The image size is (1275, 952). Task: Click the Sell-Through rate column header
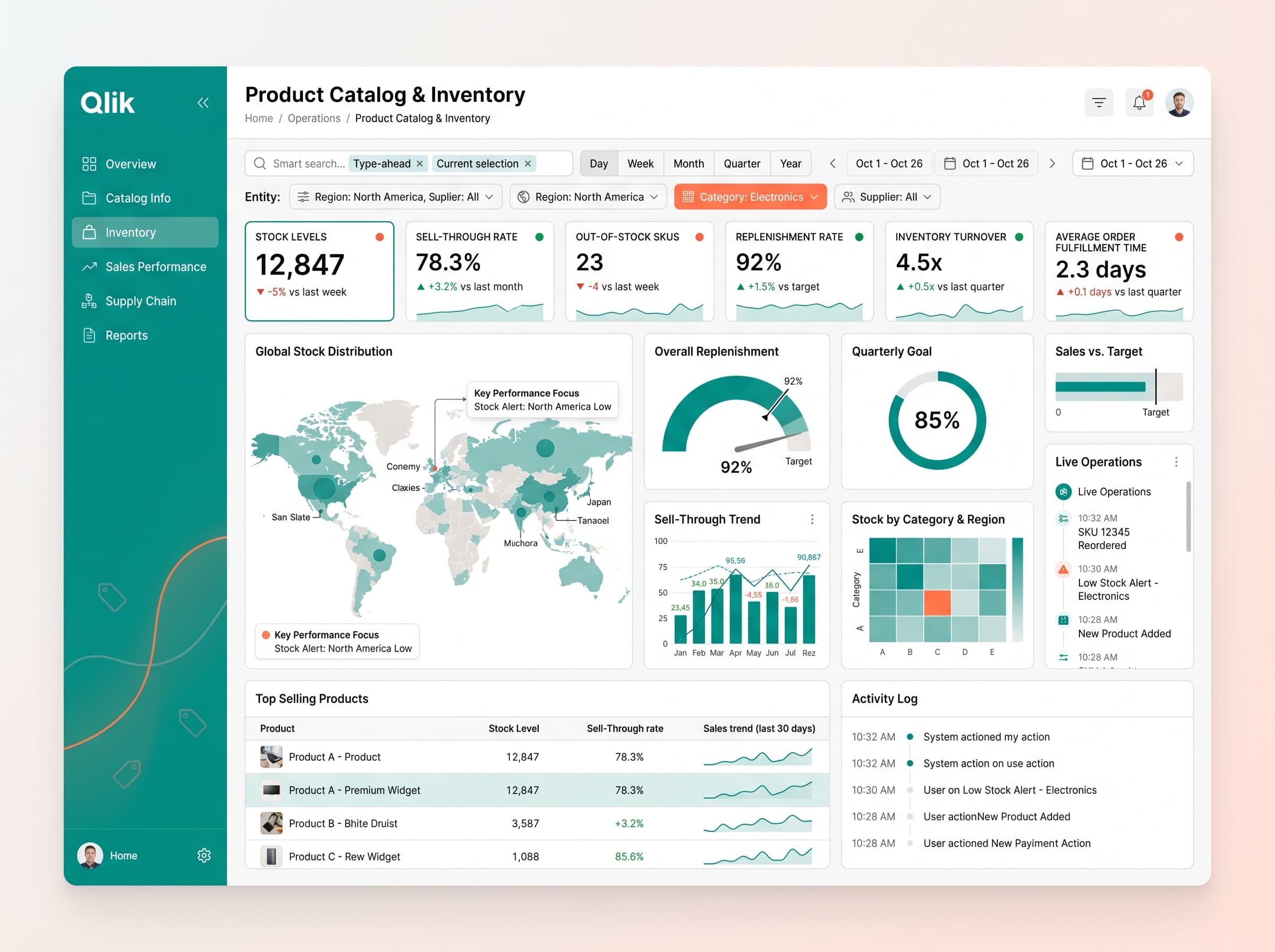pos(625,728)
